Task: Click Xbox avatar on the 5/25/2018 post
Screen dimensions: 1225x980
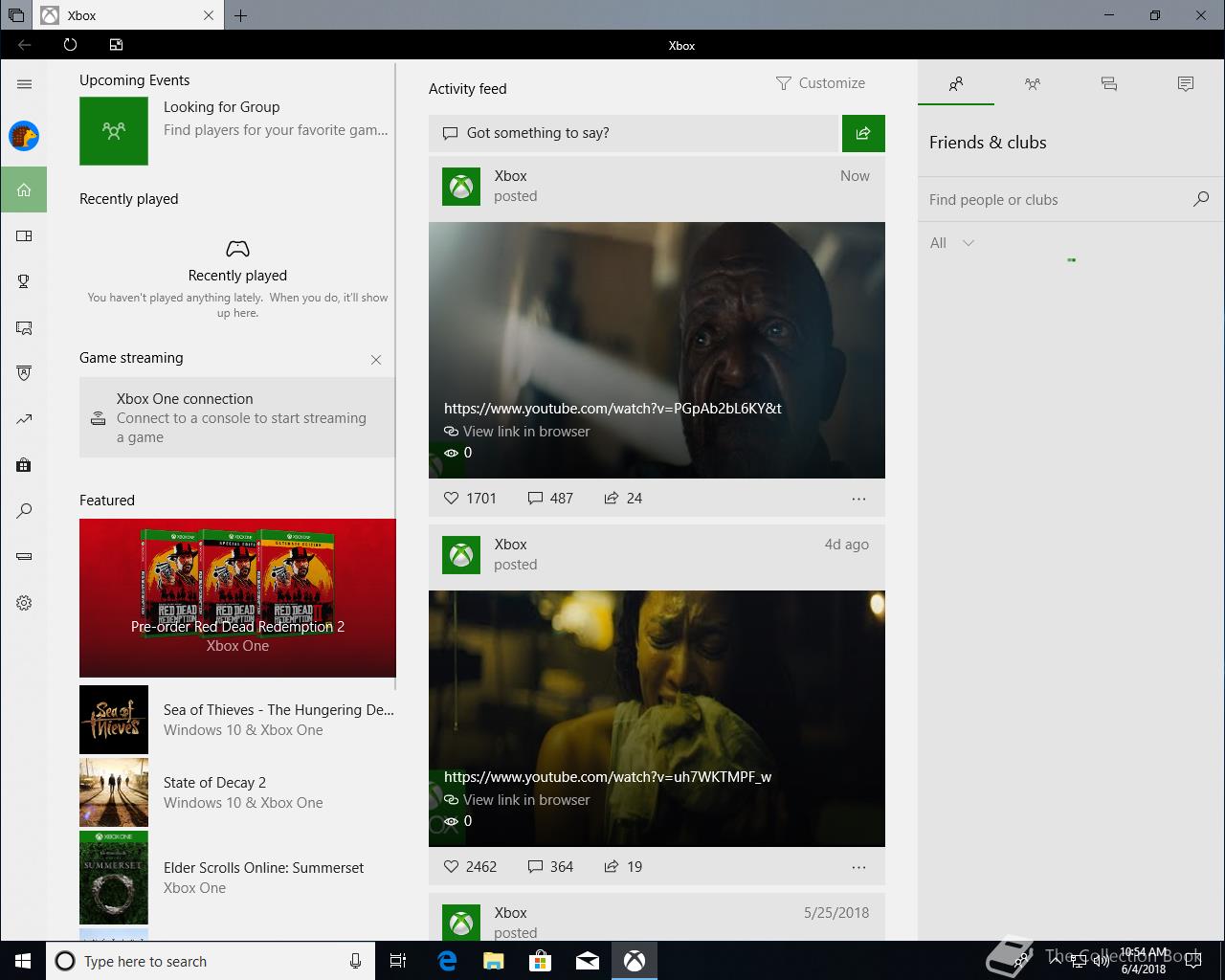Action: click(461, 923)
